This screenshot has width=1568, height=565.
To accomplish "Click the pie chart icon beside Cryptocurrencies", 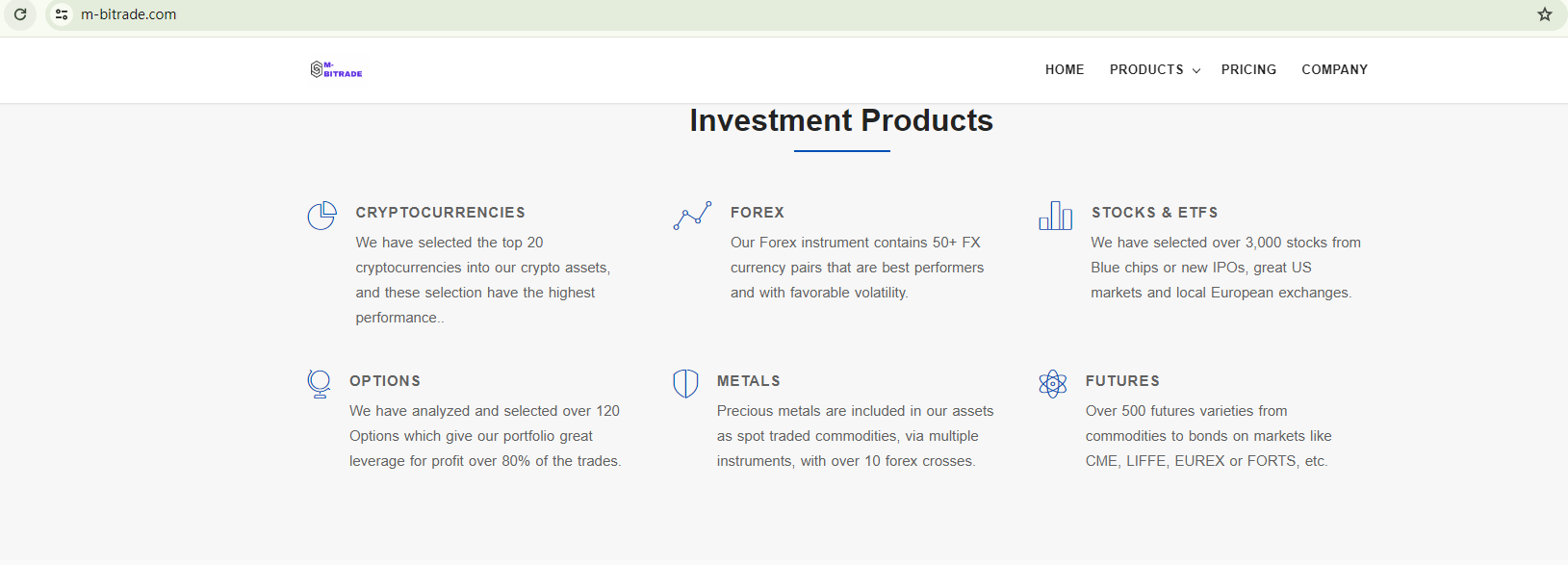I will click(321, 216).
